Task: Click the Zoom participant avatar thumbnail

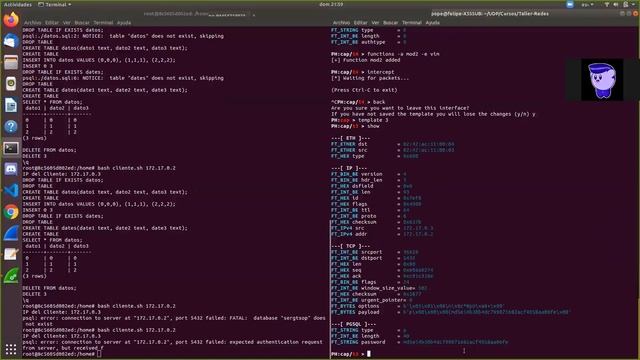Action: click(x=602, y=80)
